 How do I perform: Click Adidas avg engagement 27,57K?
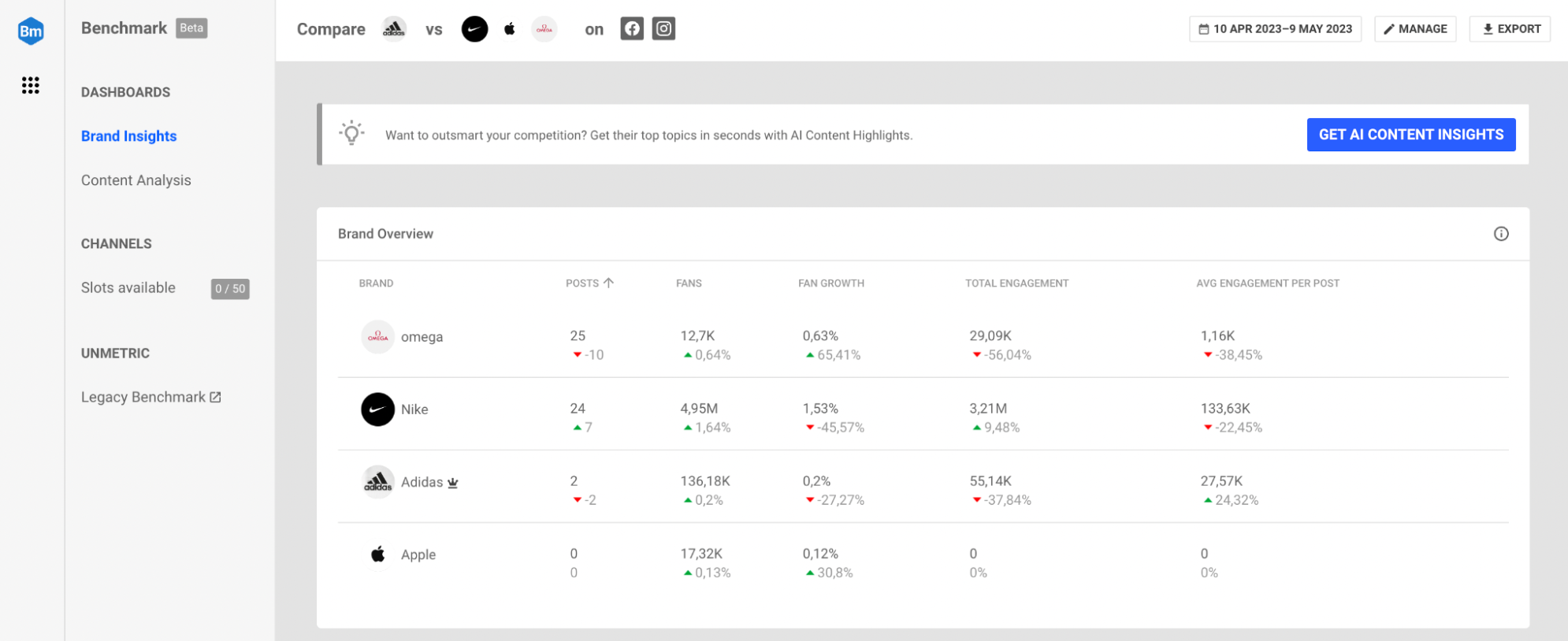(x=1221, y=480)
